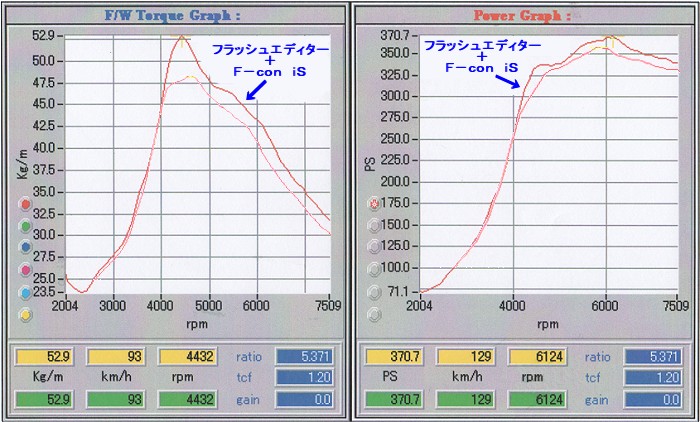Screen dimensions: 700x422
Task: Toggle the pink run button on Torque graph
Action: click(26, 270)
